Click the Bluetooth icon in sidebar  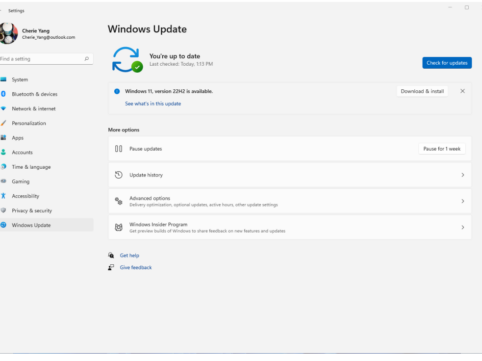[x=3, y=94]
